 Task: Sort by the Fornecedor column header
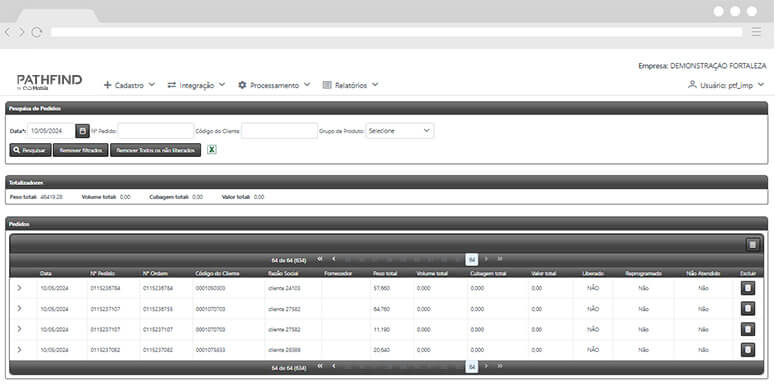(338, 273)
